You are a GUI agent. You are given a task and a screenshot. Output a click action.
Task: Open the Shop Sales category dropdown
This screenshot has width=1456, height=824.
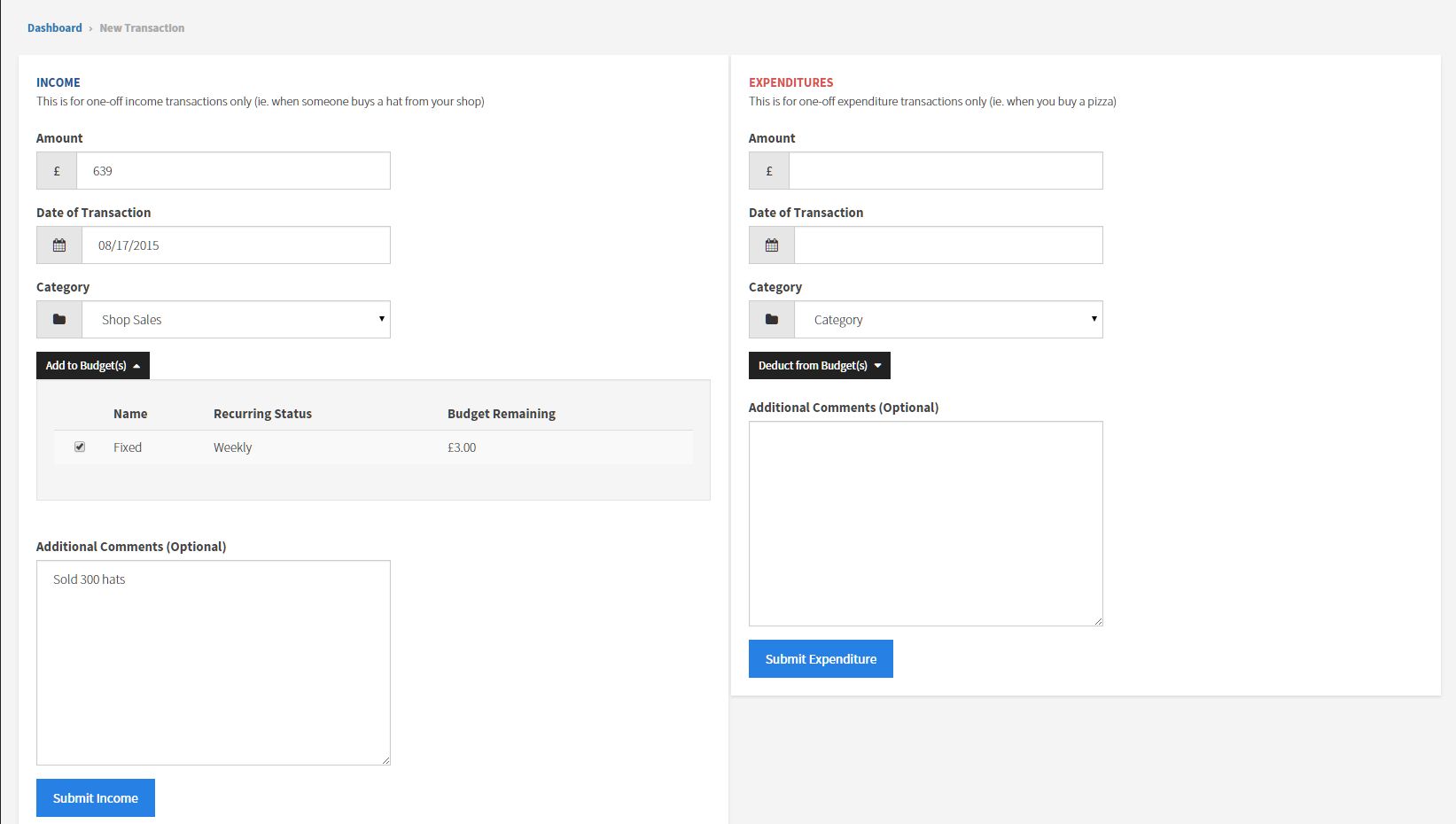pyautogui.click(x=236, y=320)
